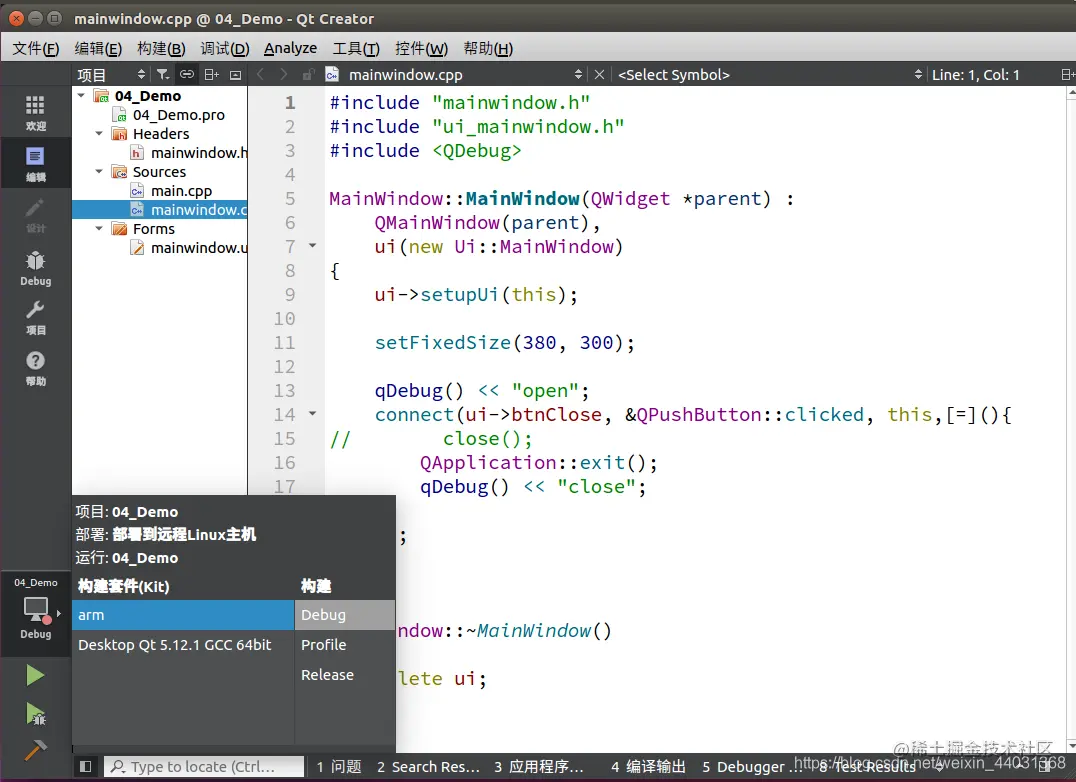This screenshot has height=782, width=1076.
Task: Split the project panel
Action: pos(211,74)
